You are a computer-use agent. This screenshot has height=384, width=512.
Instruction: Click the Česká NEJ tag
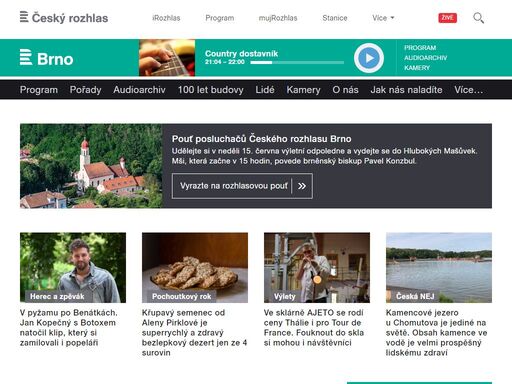point(415,296)
